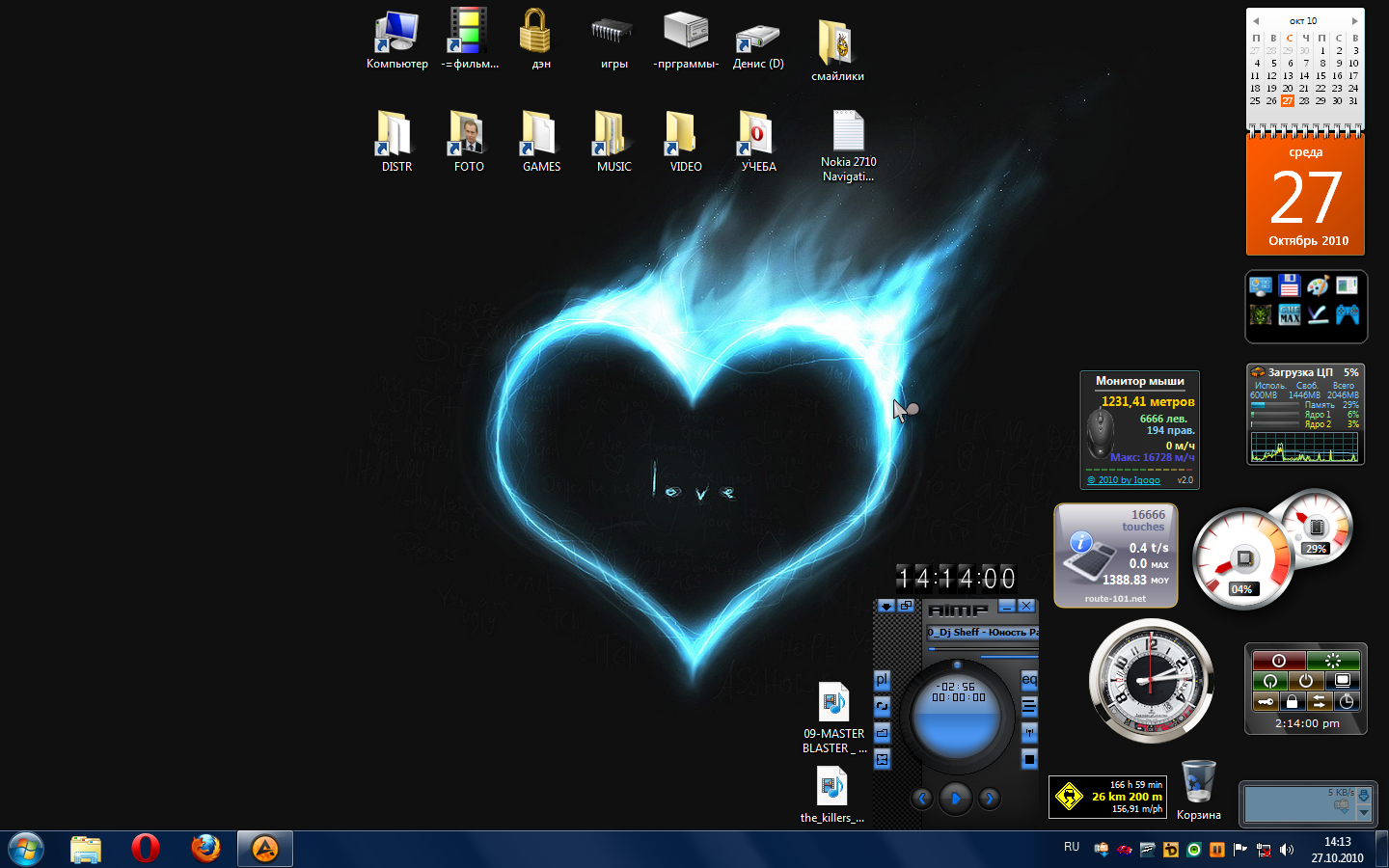Open the Opera browser from the taskbar
Screen dimensions: 1389x868
click(146, 849)
